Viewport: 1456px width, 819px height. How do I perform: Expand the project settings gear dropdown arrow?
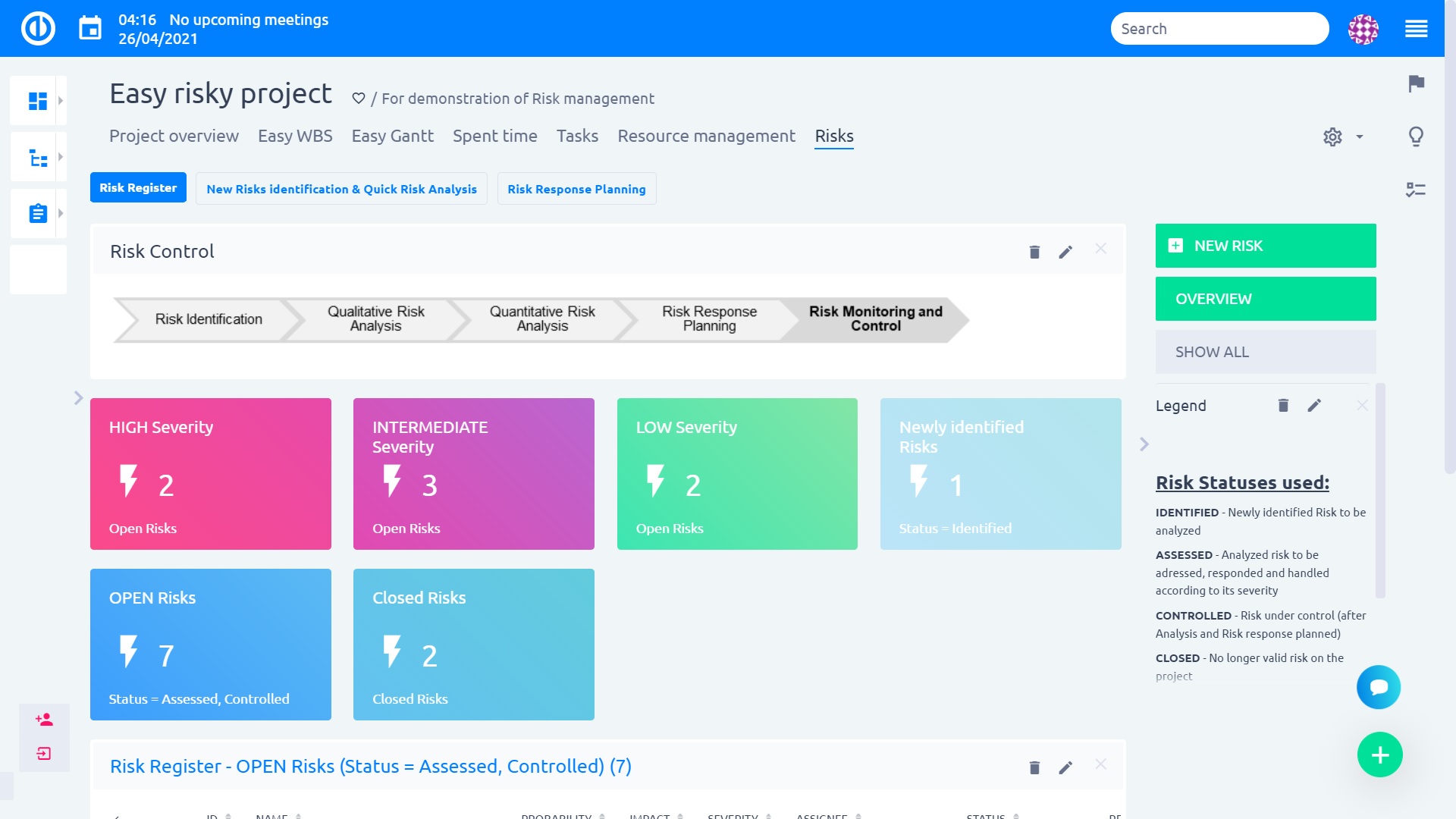pos(1360,137)
